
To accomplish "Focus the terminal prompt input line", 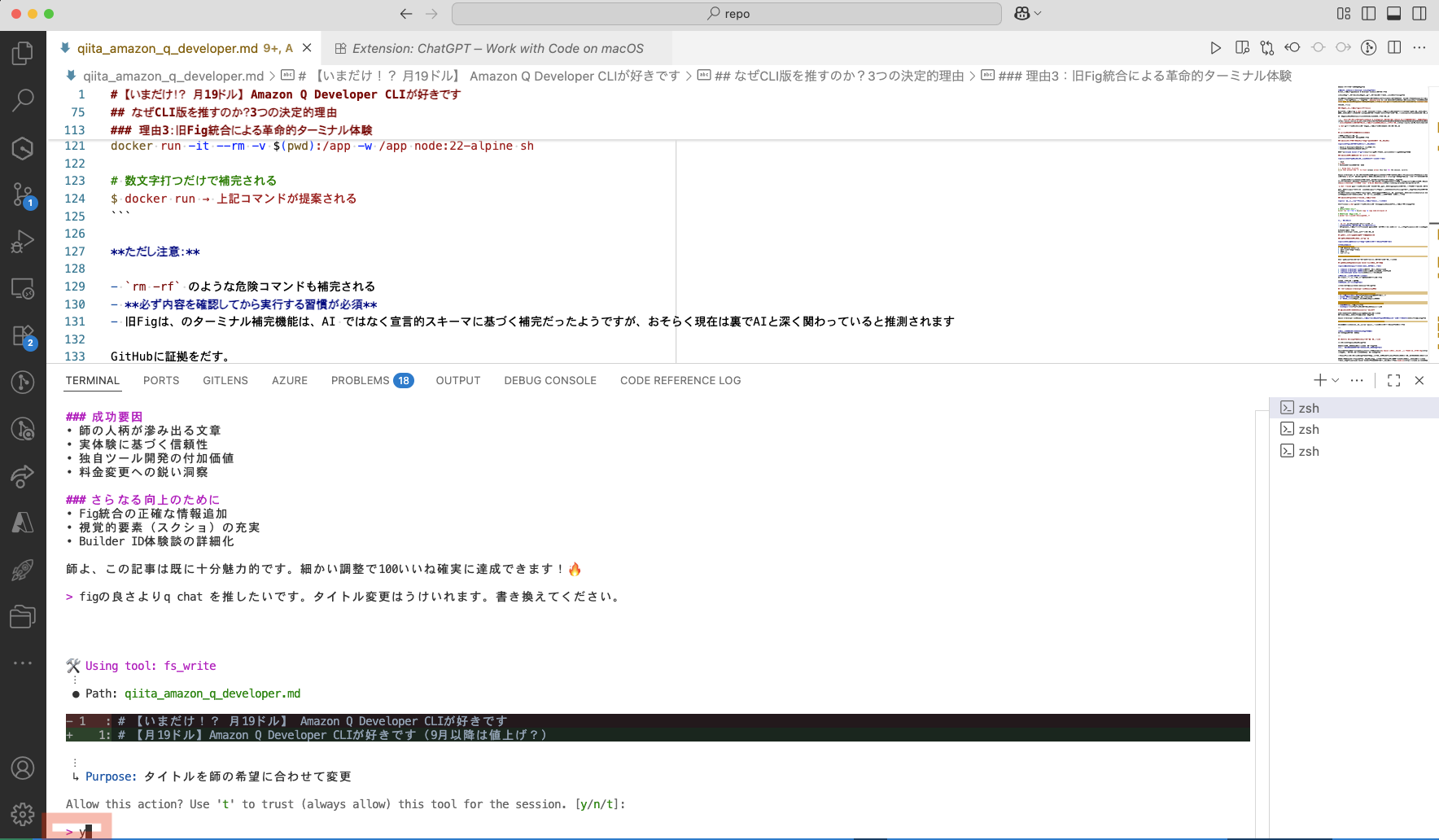I will (x=658, y=831).
